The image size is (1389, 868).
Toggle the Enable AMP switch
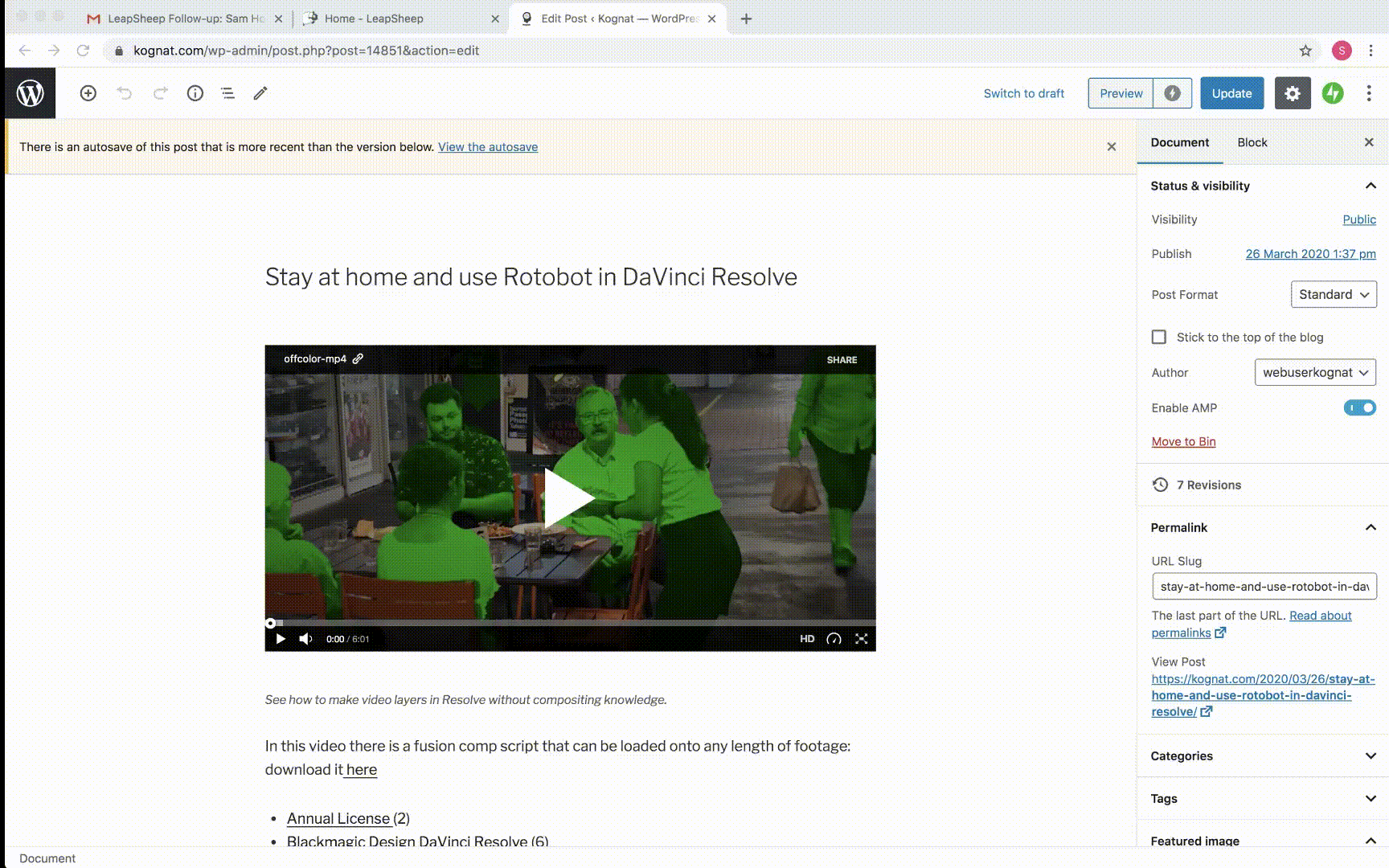click(x=1360, y=407)
